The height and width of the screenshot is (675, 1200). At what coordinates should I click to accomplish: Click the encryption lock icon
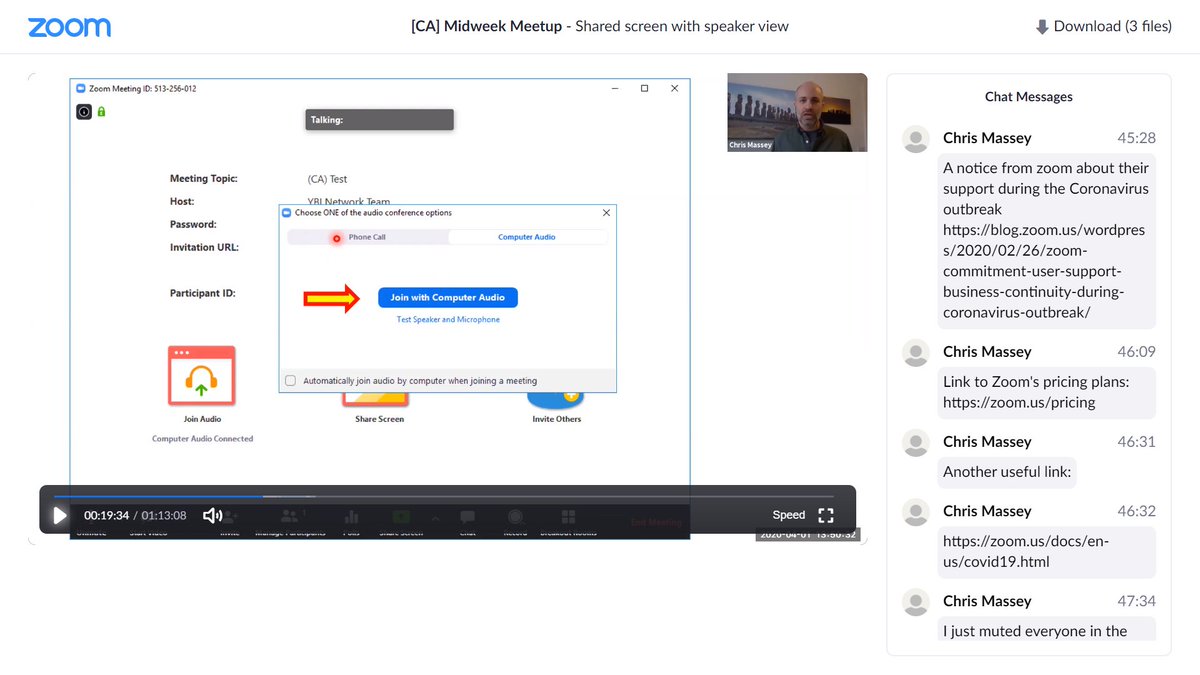click(101, 112)
